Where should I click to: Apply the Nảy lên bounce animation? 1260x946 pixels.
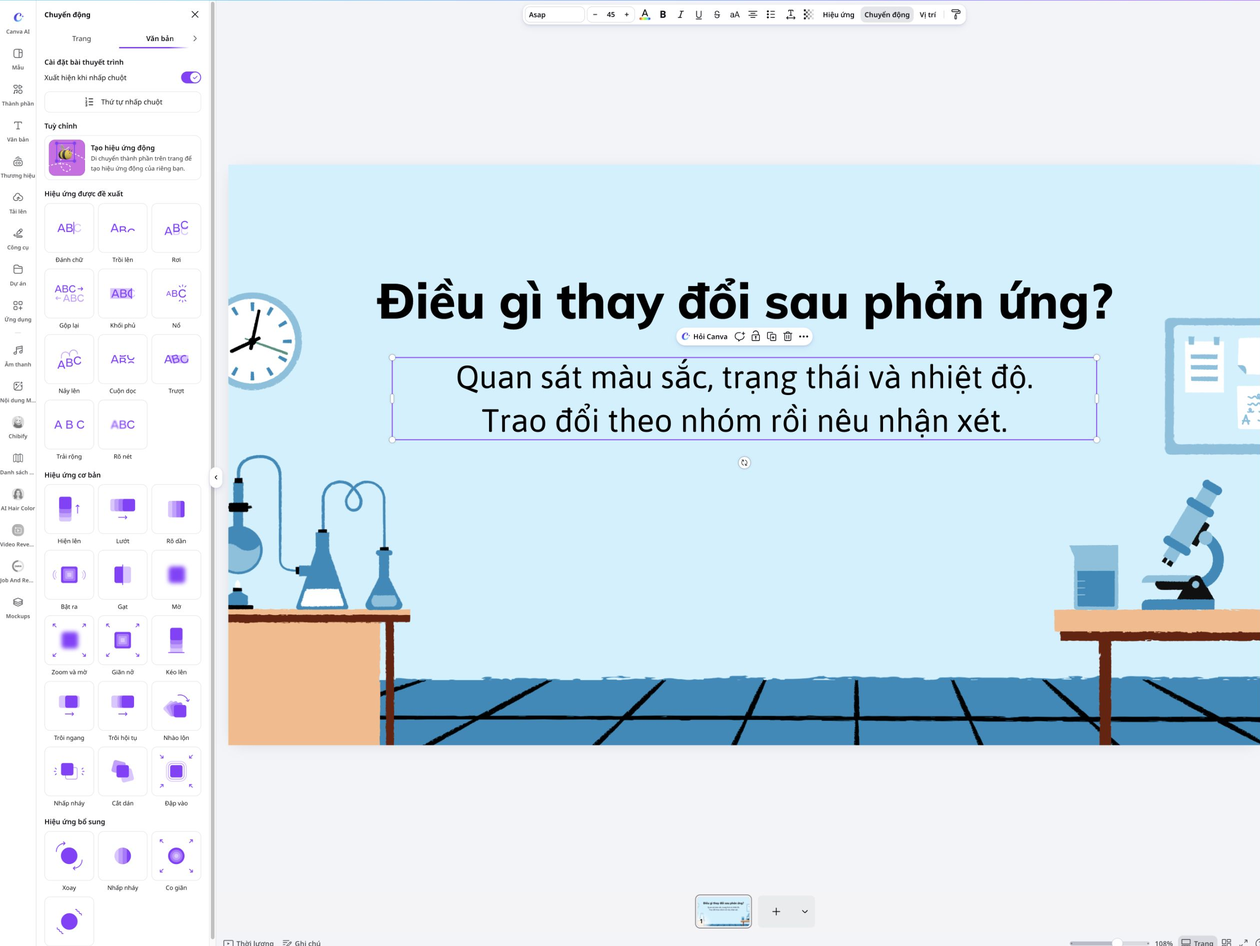(70, 360)
